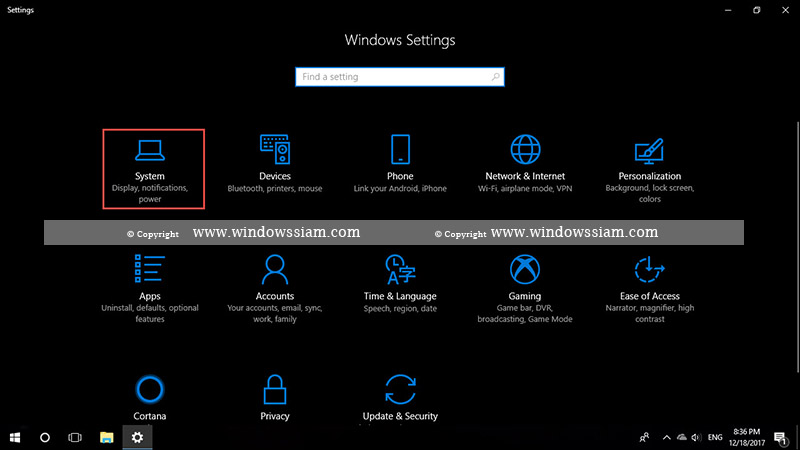This screenshot has height=450, width=800.
Task: Click the Settings window vertical scrollbar
Action: coord(797,247)
